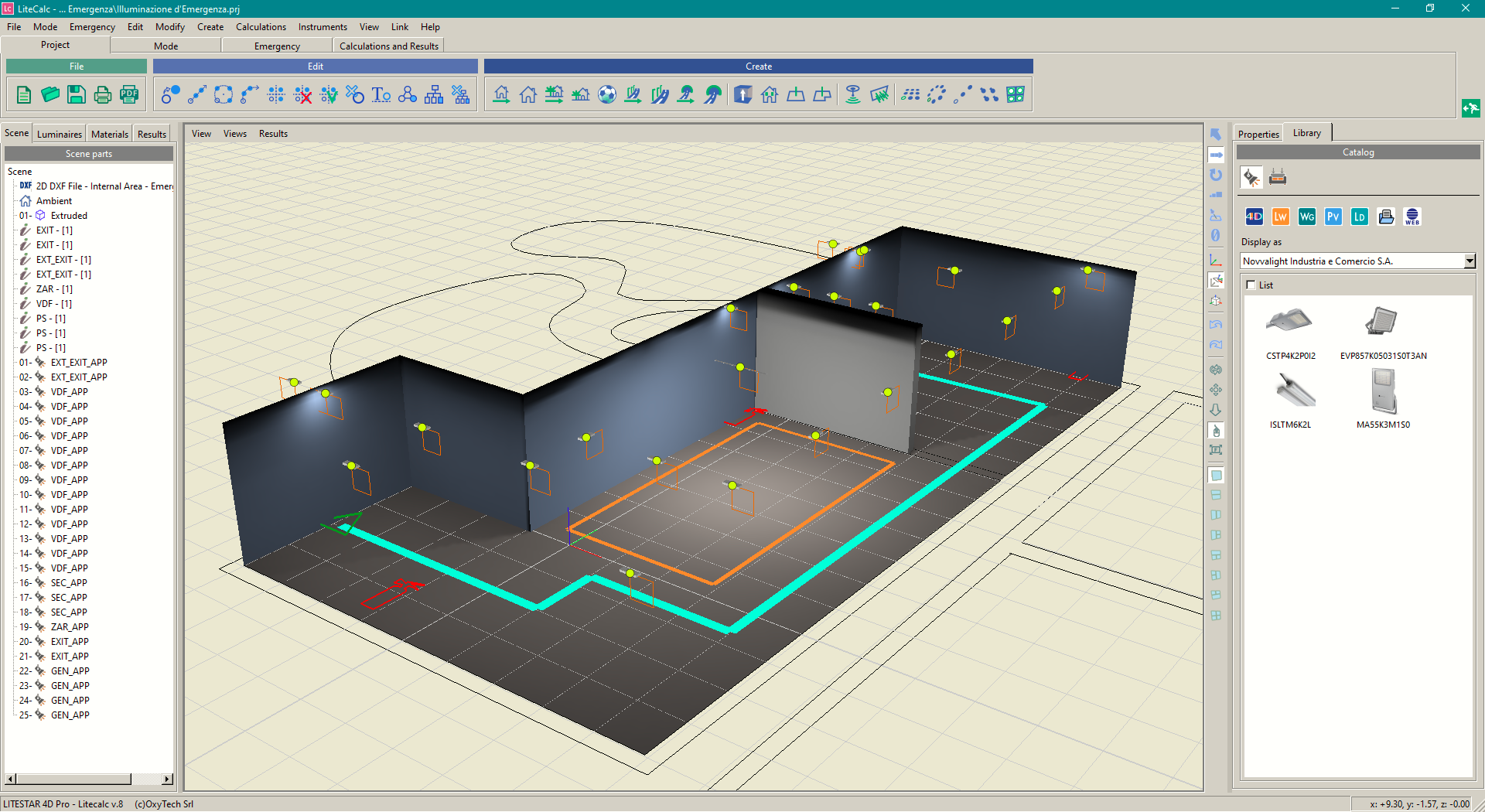Save the project with the floppy disk icon
1485x812 pixels.
76,95
